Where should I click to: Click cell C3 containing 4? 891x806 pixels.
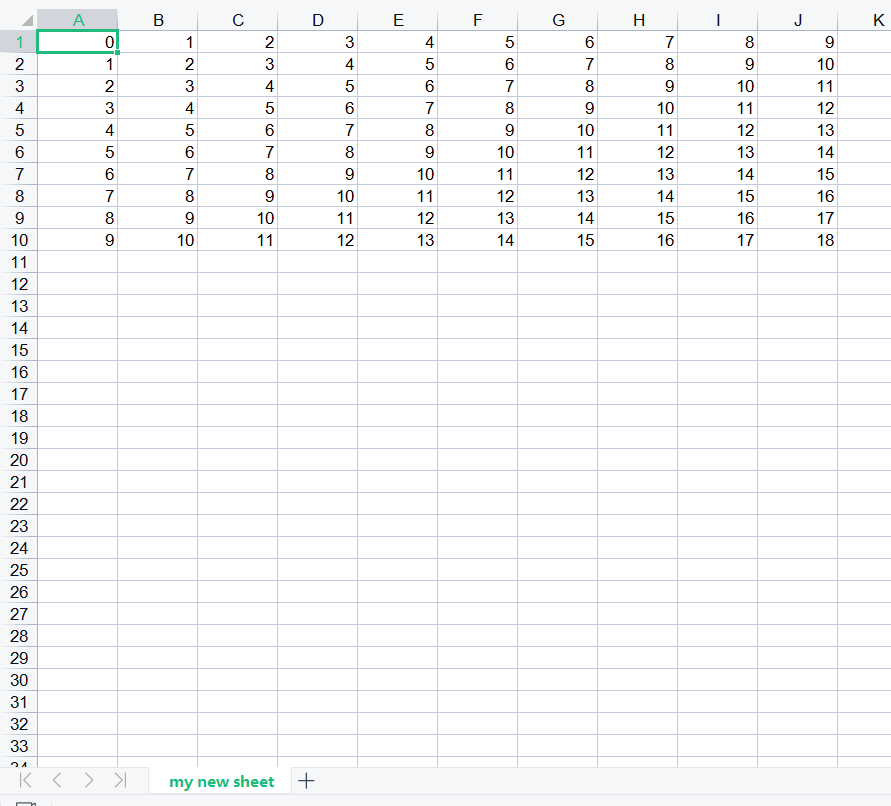point(238,86)
